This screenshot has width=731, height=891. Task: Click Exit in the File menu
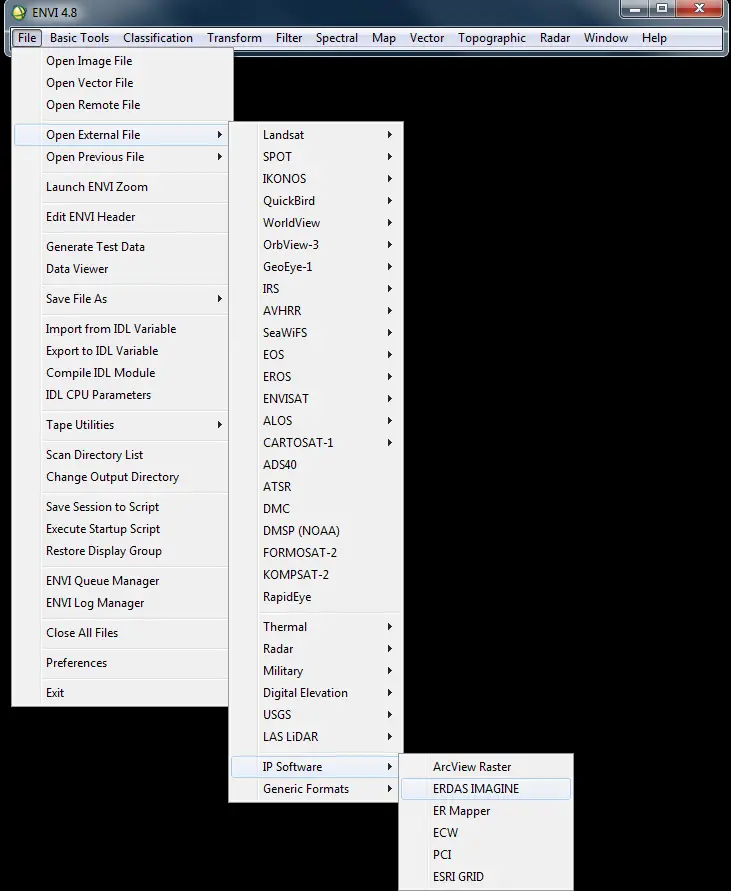coord(123,693)
